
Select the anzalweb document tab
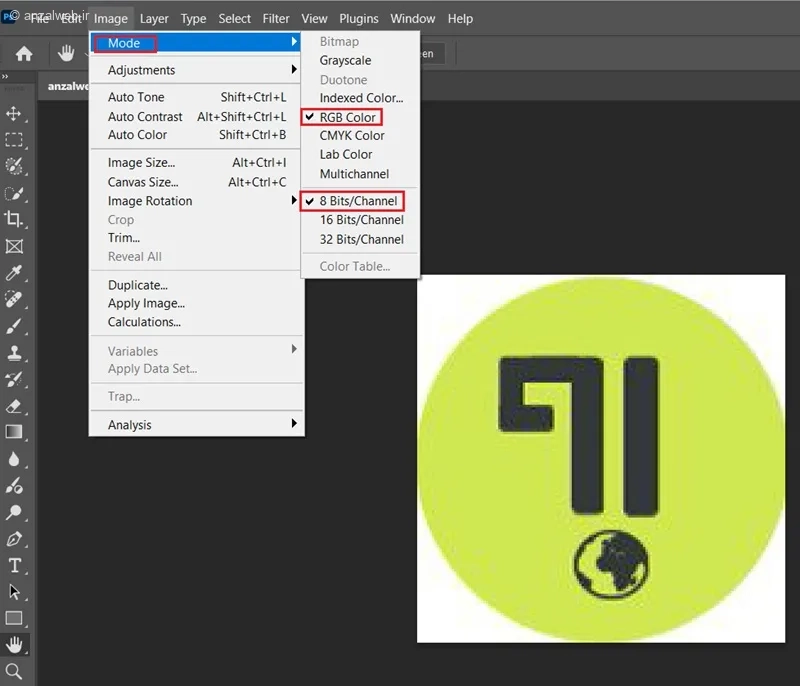click(64, 86)
